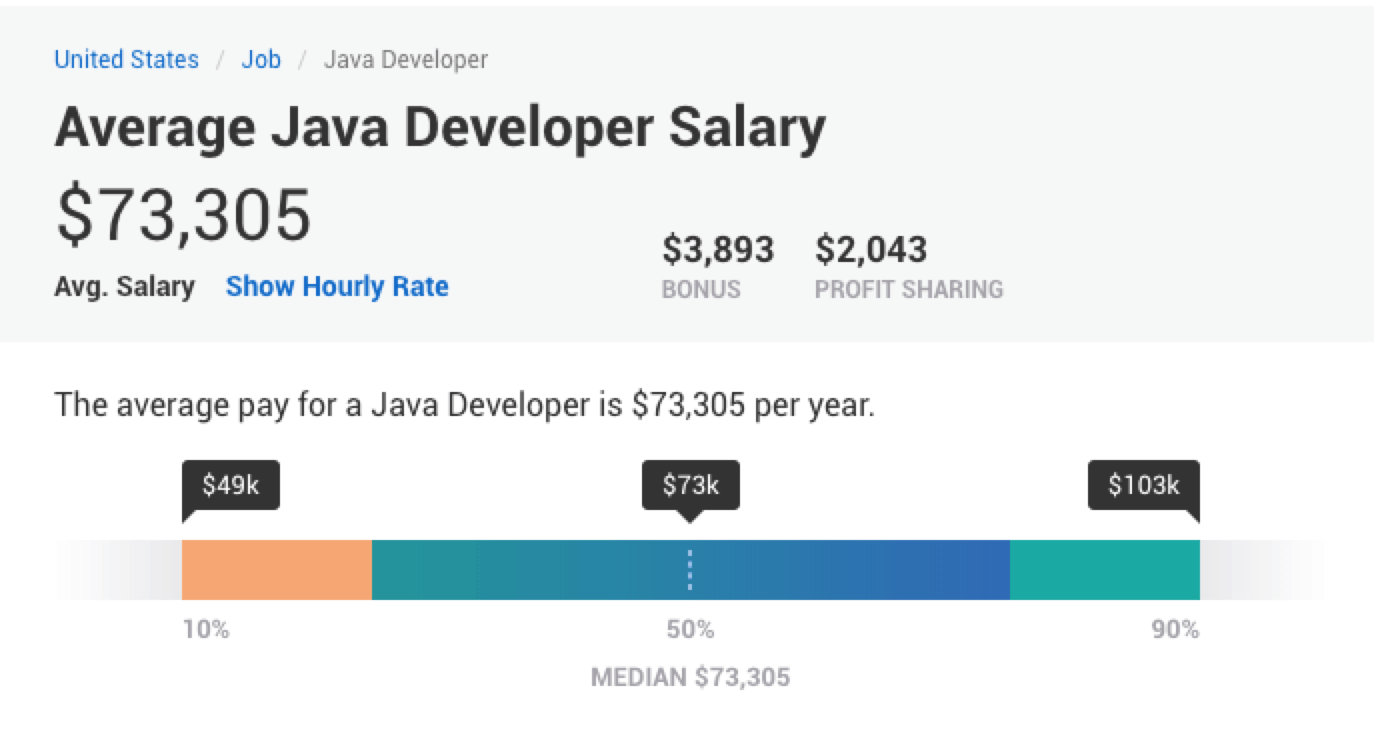
Task: Click the $73k median marker tooltip
Action: click(688, 485)
